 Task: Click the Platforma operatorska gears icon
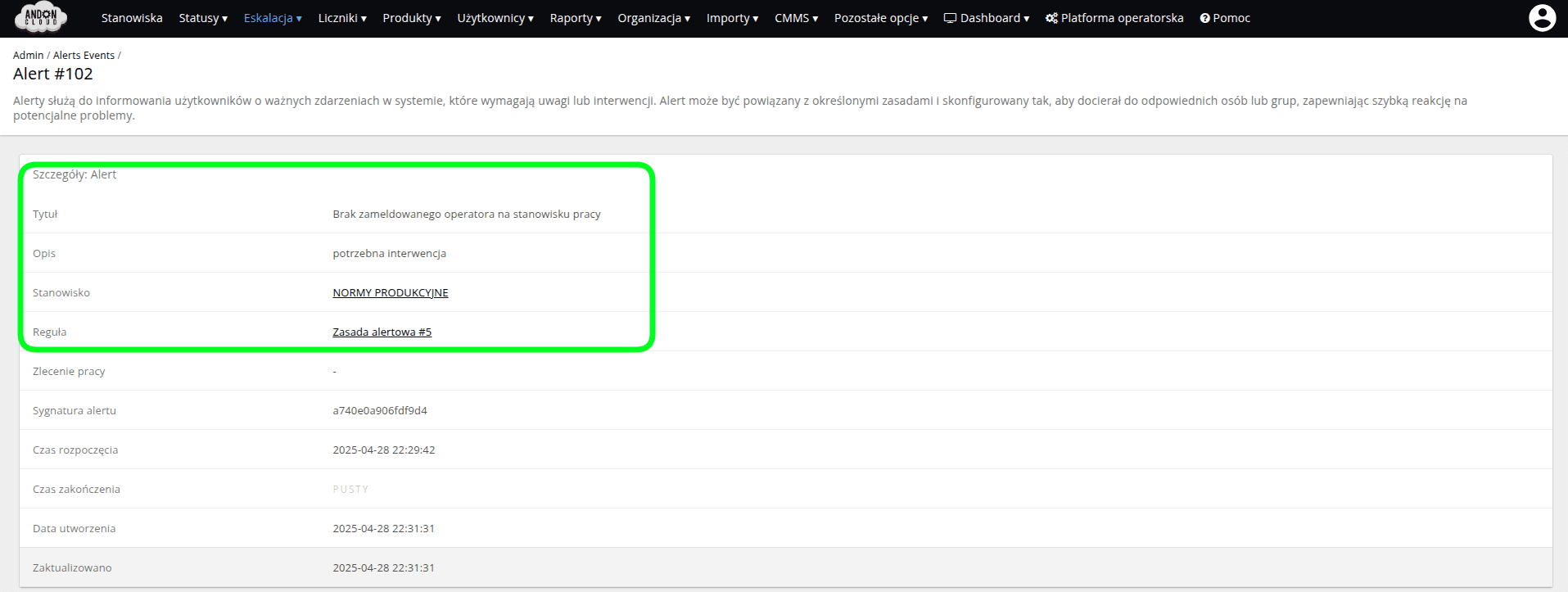tap(1051, 18)
